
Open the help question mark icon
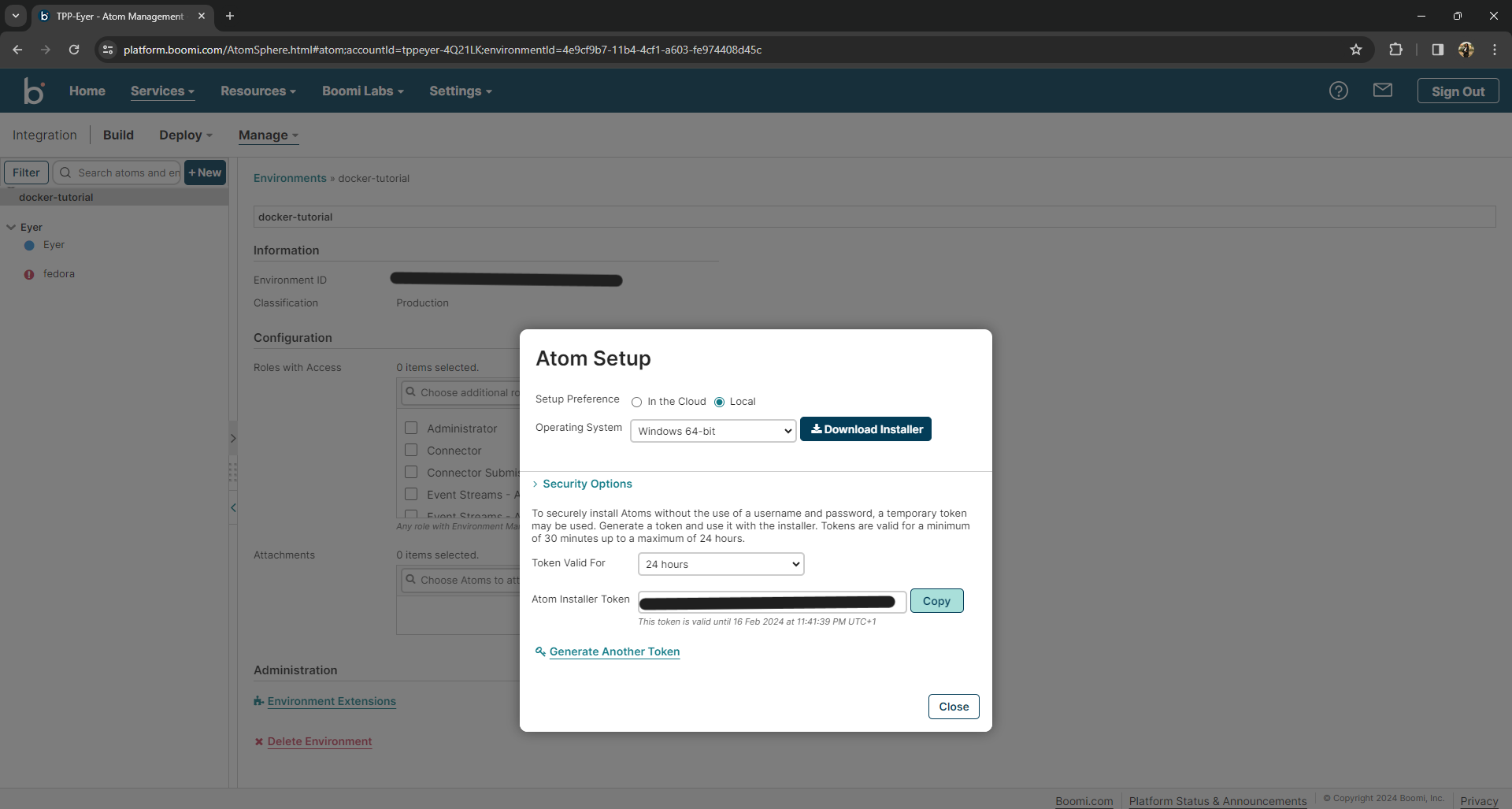pyautogui.click(x=1339, y=91)
